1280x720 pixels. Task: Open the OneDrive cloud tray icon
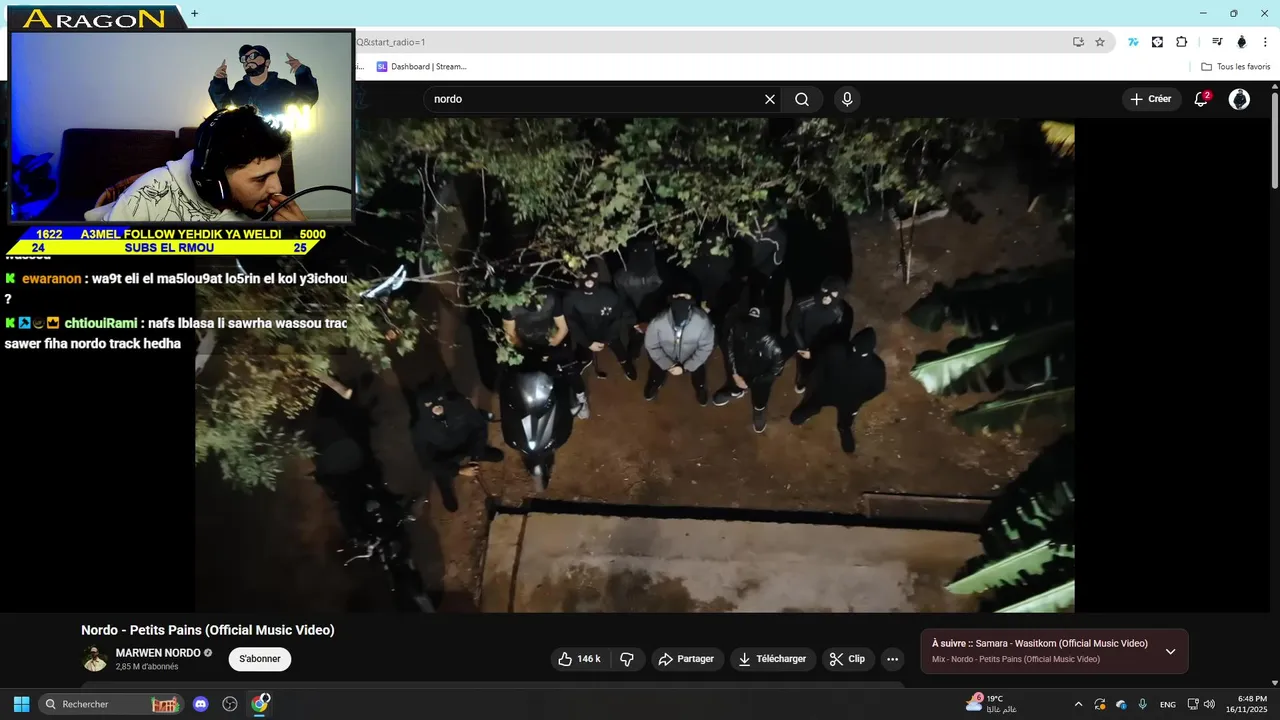(x=1121, y=704)
